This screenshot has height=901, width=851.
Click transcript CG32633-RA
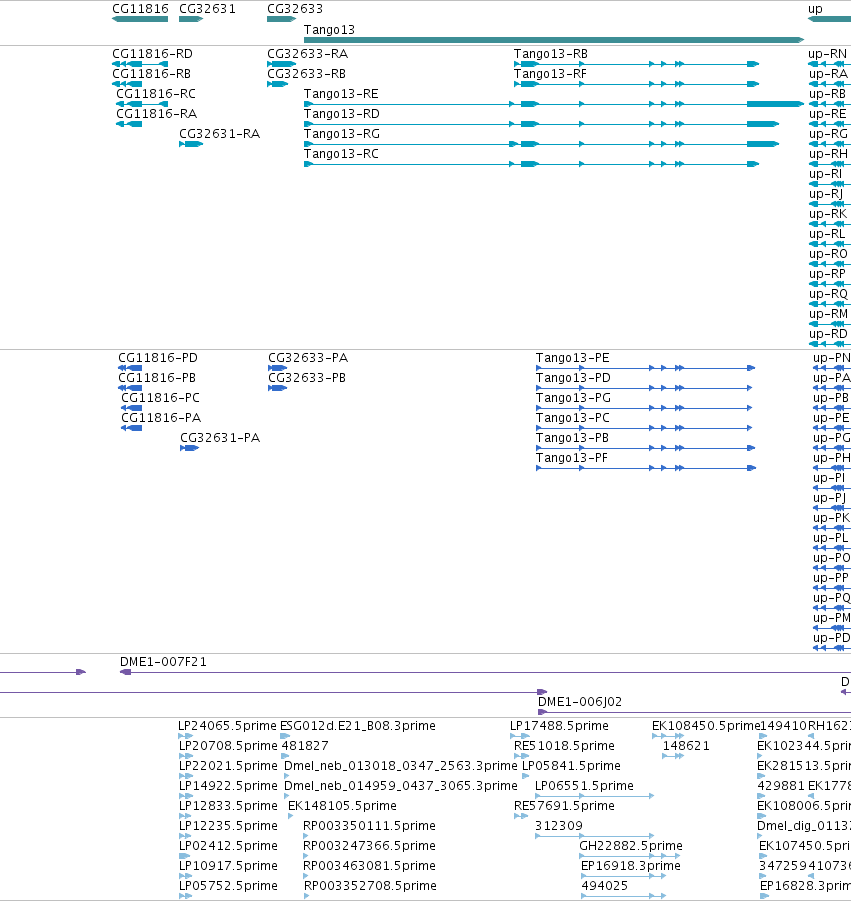click(307, 53)
